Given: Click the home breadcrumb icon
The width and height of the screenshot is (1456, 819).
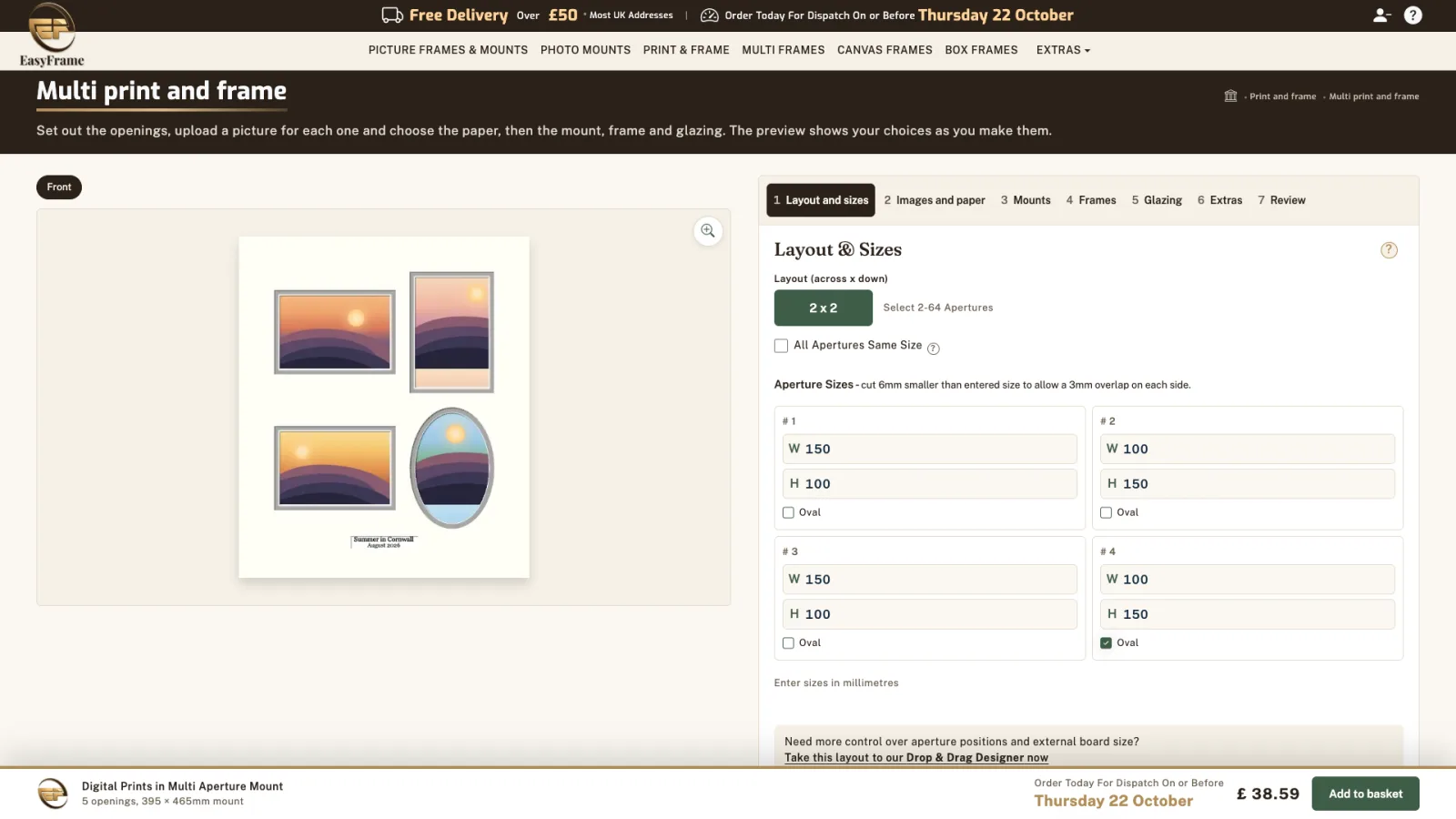Looking at the screenshot, I should coord(1230,96).
